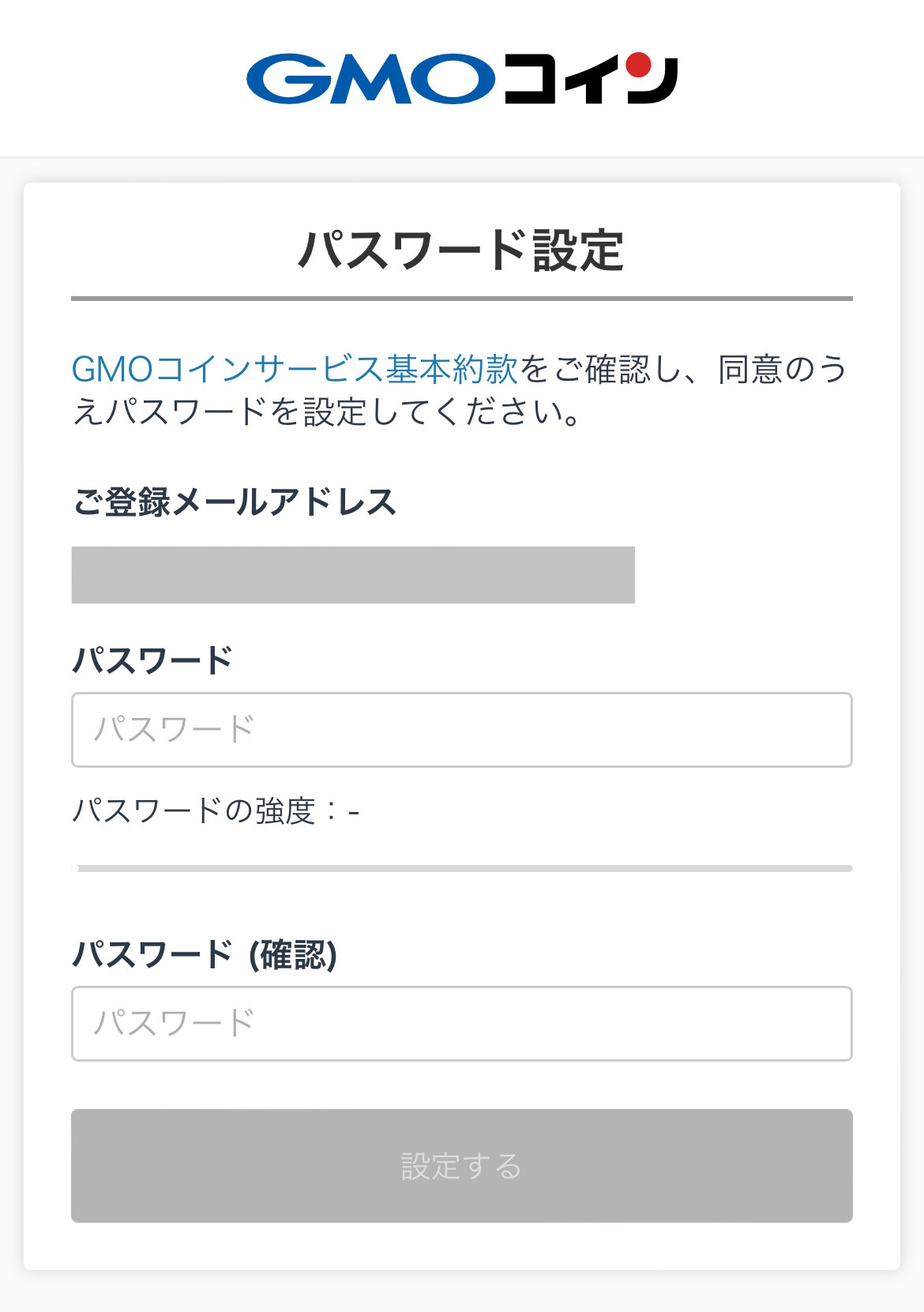Open the GMOコインサービス基本約款 link
Viewport: 924px width, 1312px height.
pos(295,370)
